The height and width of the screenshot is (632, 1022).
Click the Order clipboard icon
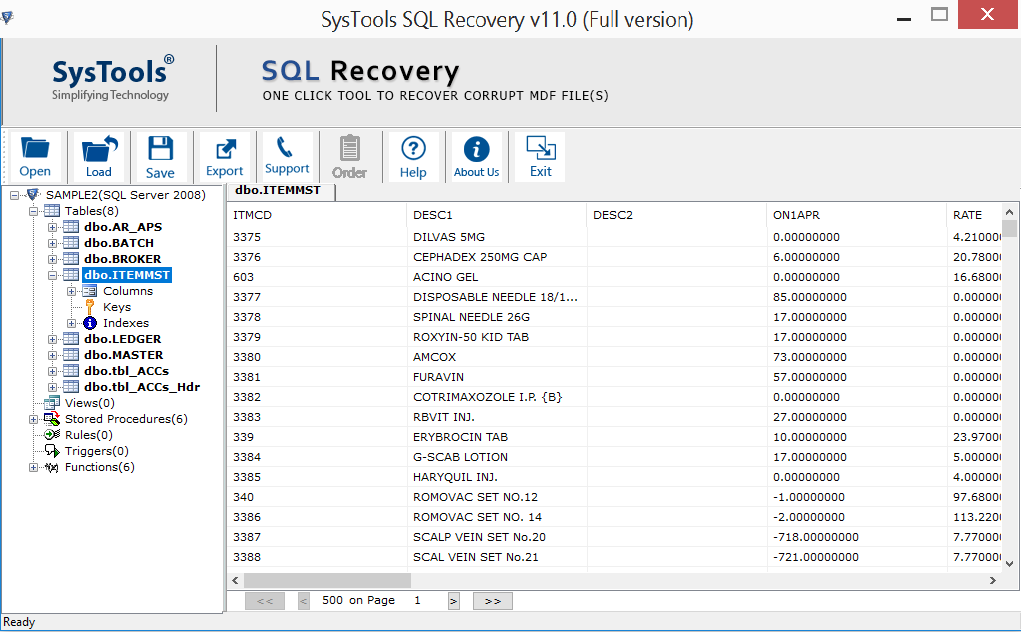[350, 148]
